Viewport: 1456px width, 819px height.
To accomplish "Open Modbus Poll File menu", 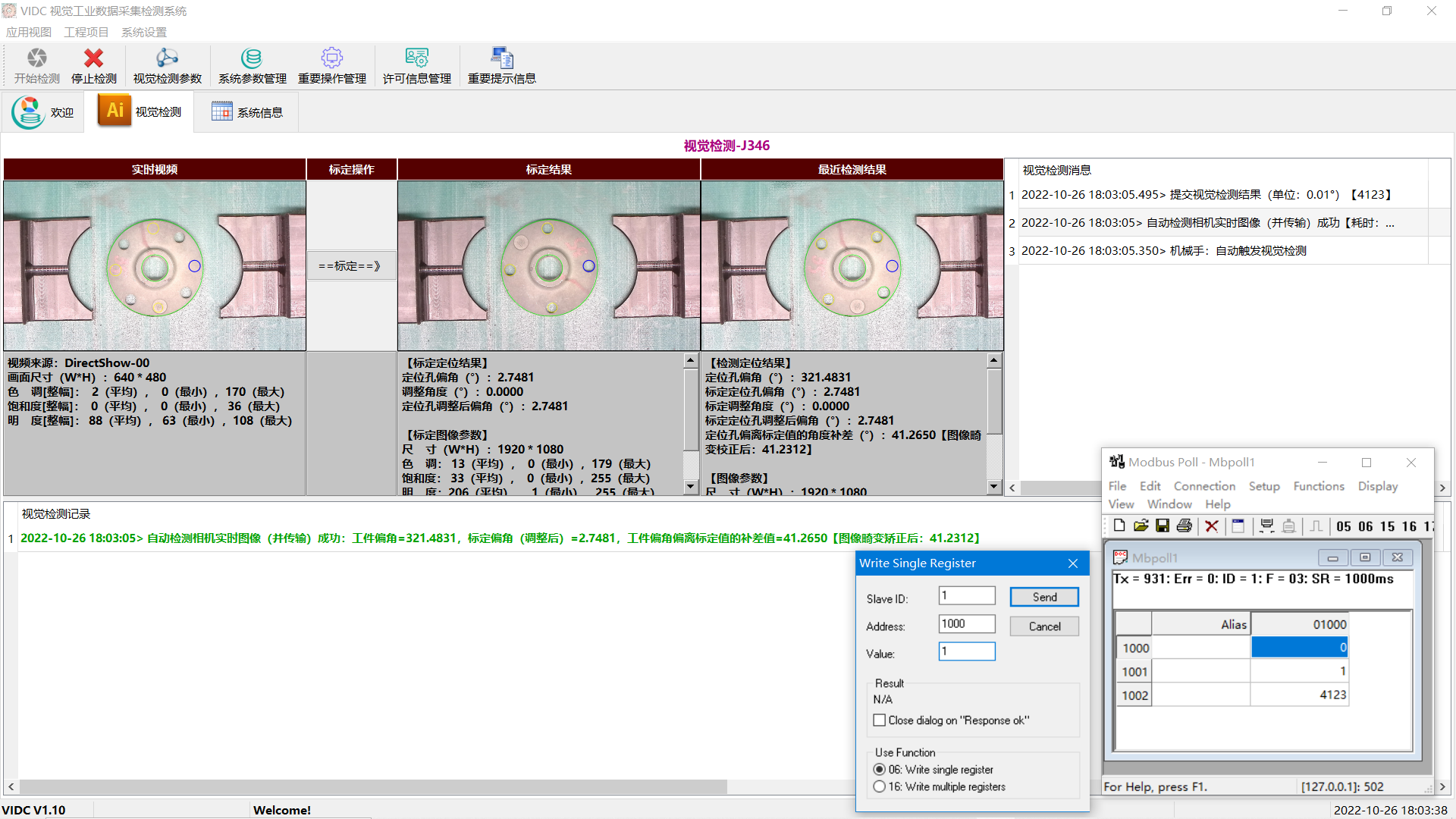I will point(1117,486).
